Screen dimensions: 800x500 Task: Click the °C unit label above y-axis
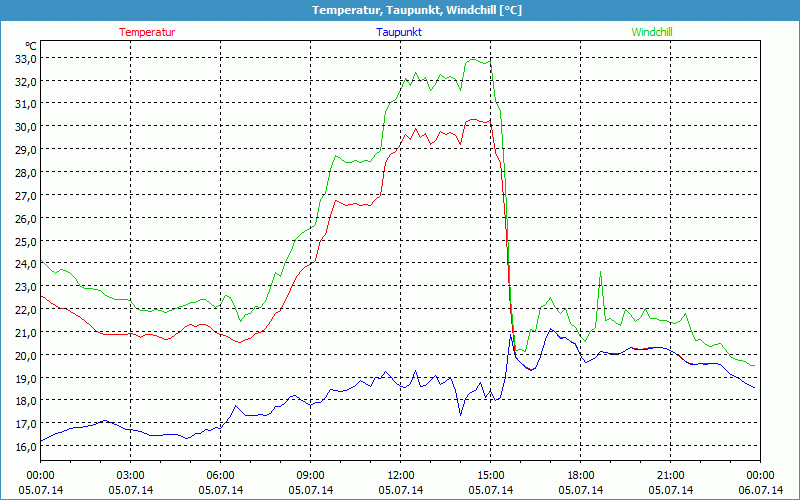(x=31, y=46)
